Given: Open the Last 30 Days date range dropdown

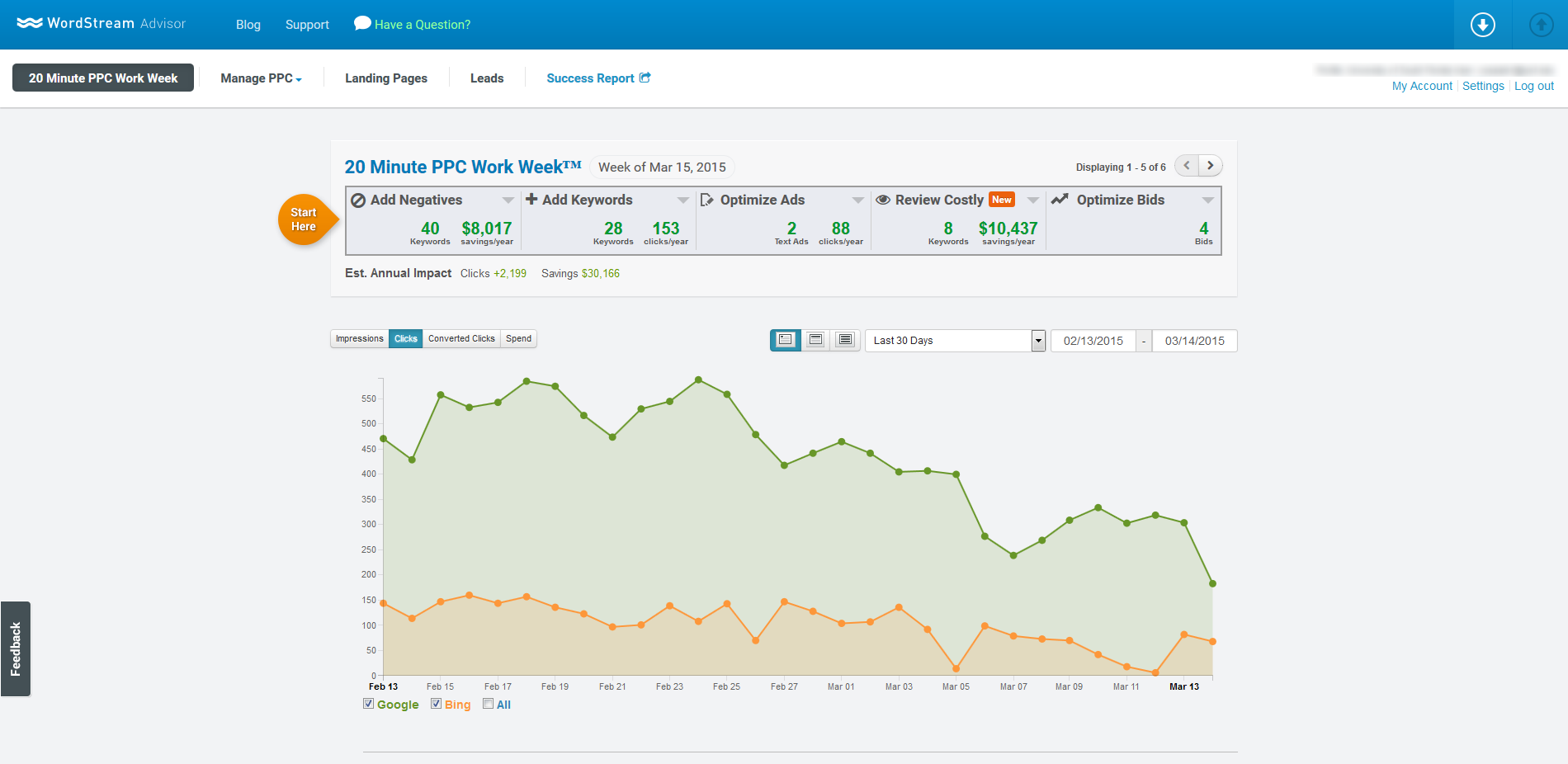Looking at the screenshot, I should point(955,340).
